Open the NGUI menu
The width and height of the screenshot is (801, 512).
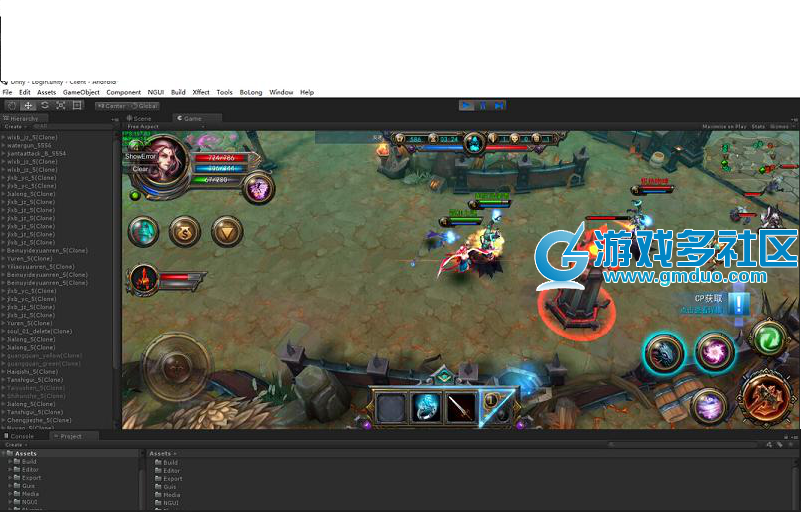(x=155, y=92)
